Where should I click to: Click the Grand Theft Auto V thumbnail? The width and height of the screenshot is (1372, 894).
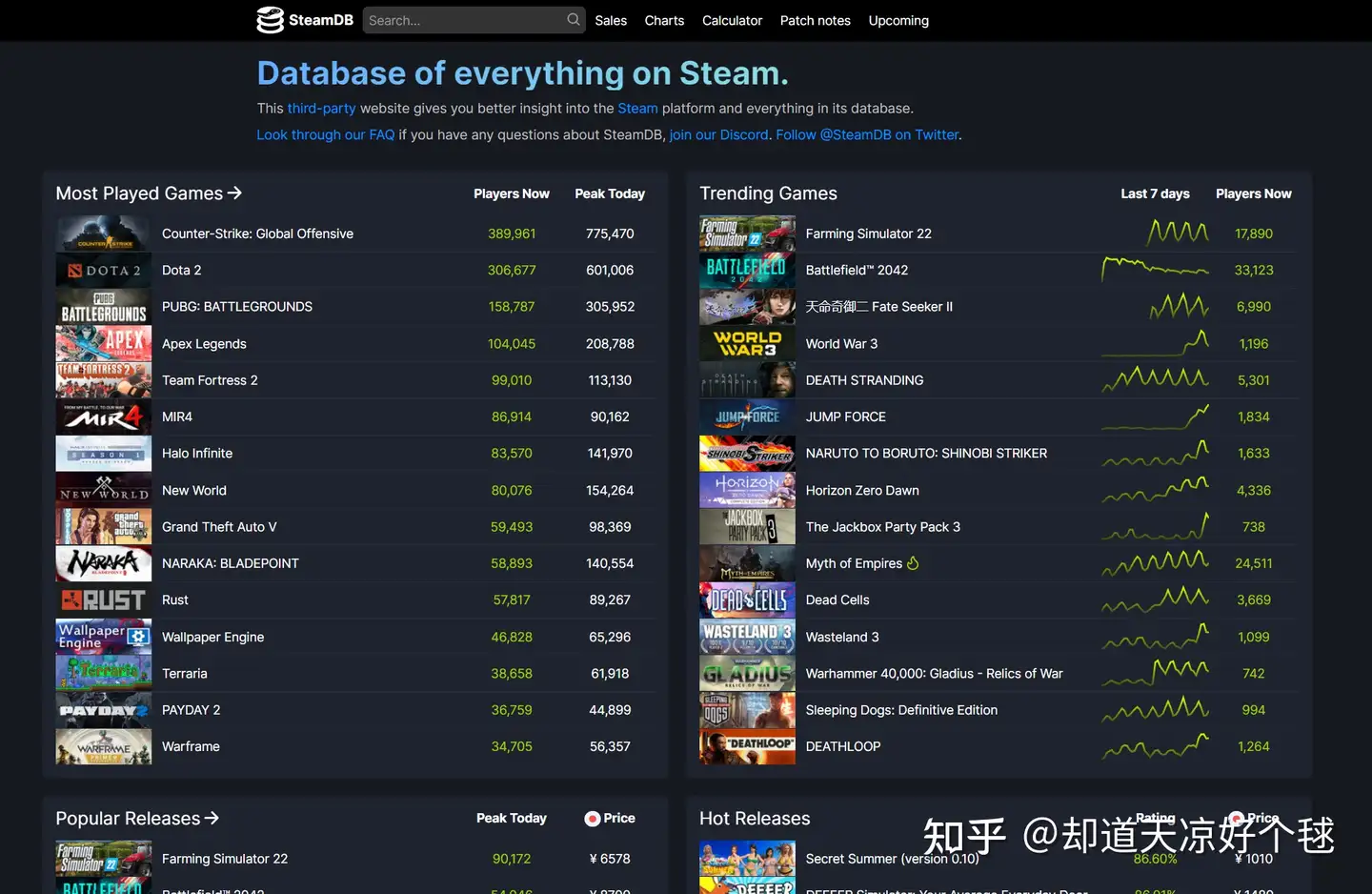103,527
